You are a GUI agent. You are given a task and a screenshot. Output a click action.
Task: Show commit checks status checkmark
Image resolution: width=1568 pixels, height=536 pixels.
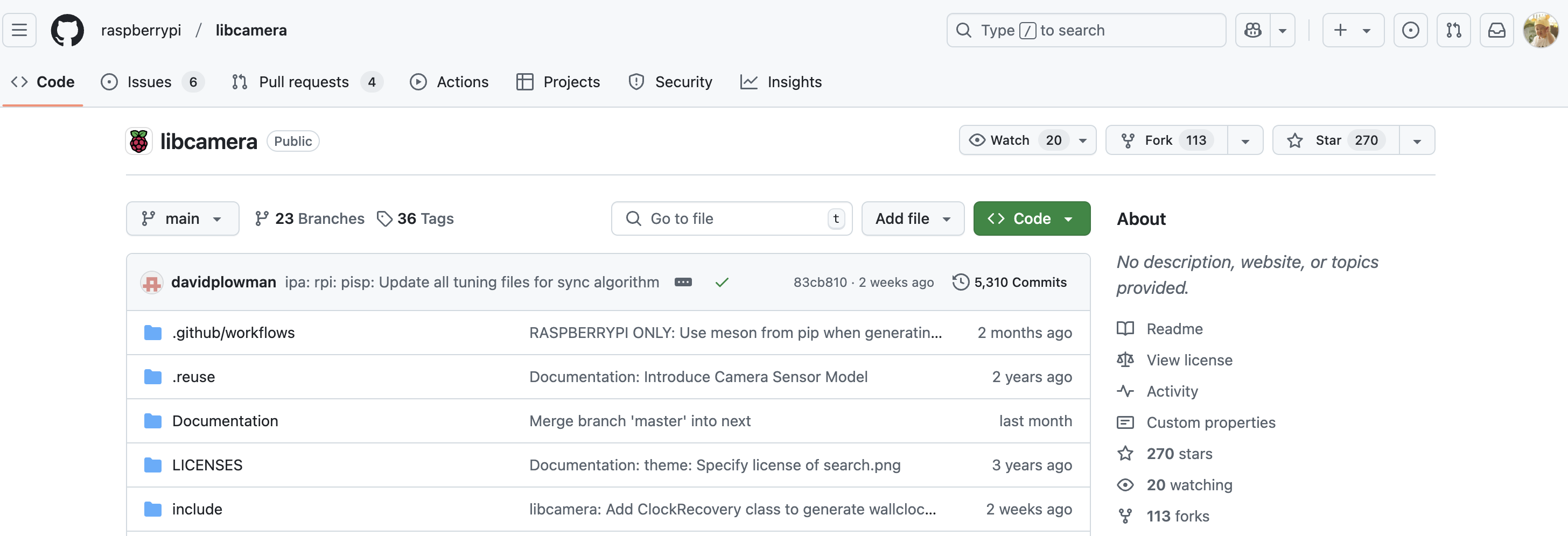[722, 281]
